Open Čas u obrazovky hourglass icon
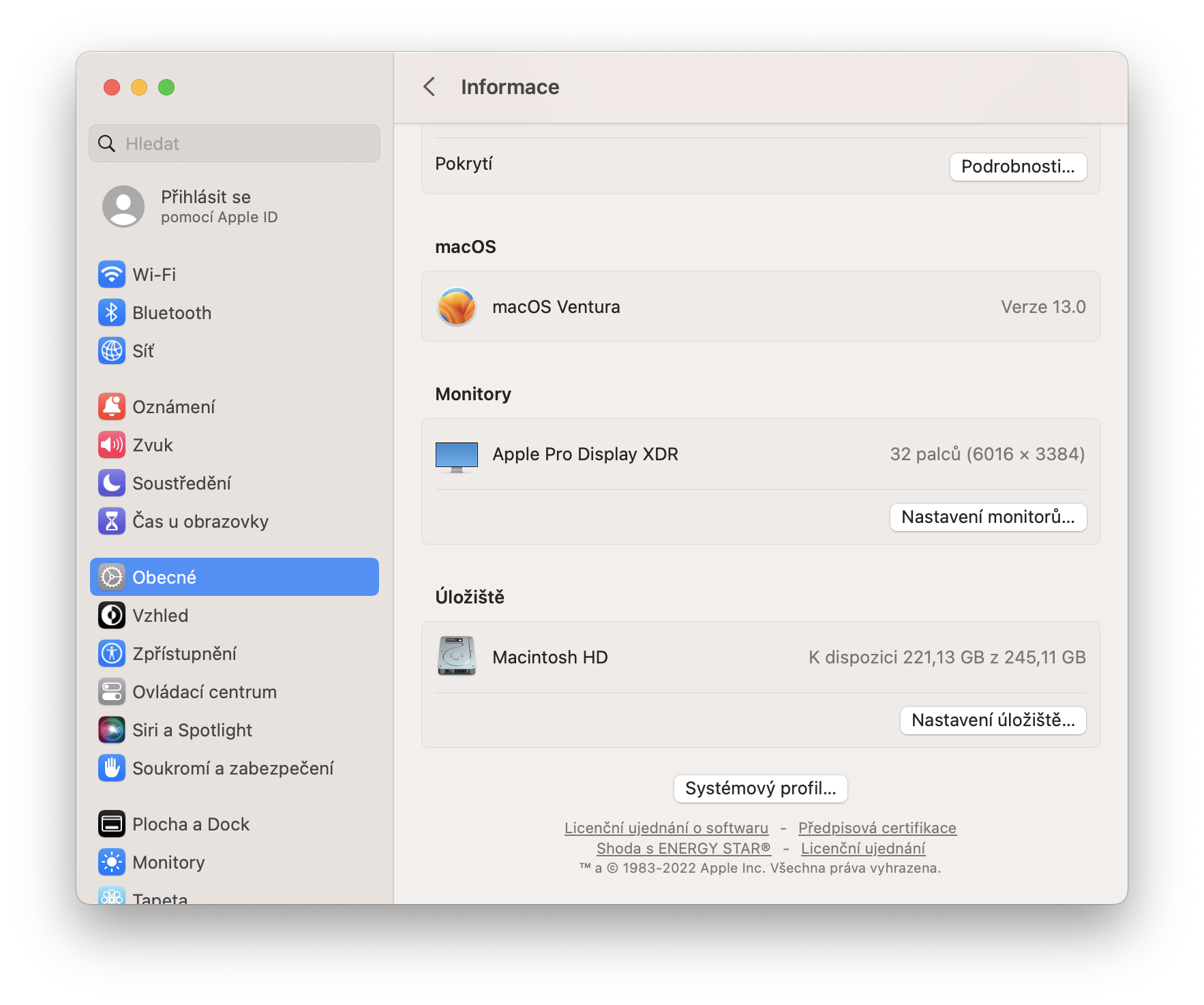Viewport: 1204px width, 1005px height. 112,522
